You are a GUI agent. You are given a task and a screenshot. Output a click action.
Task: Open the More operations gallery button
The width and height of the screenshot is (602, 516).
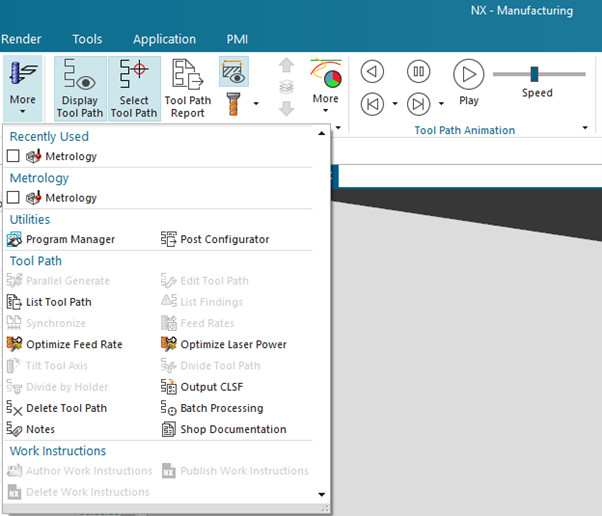23,88
